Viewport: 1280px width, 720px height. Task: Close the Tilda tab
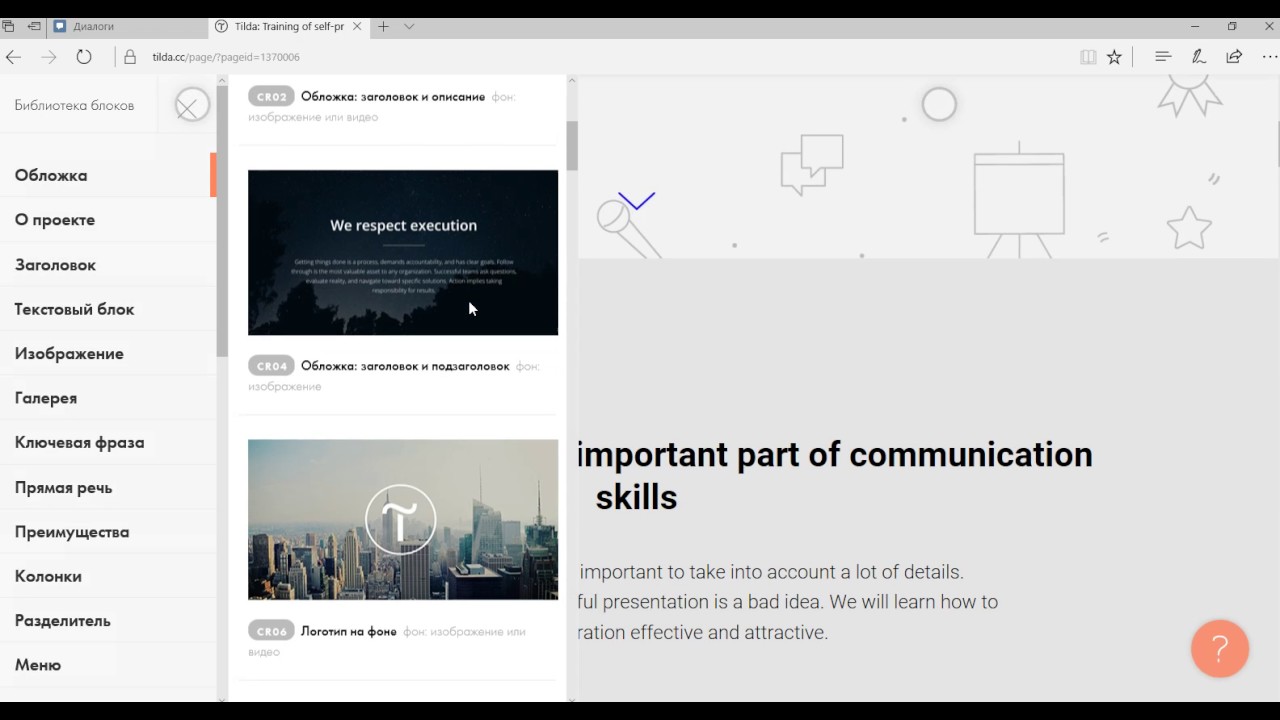(x=357, y=26)
